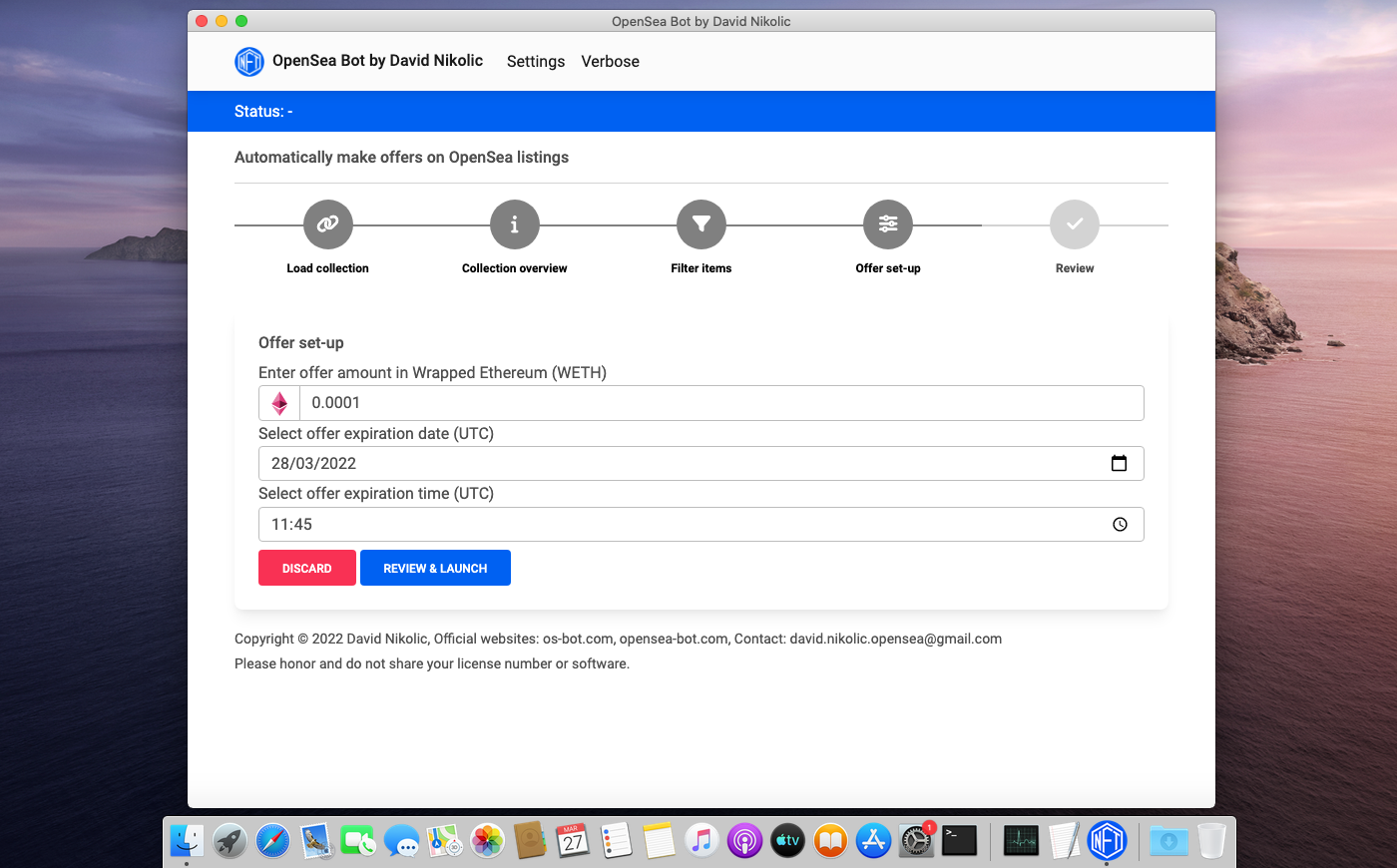Click "Automatically make offers on OpenSea listings" heading
1397x868 pixels.
401,158
